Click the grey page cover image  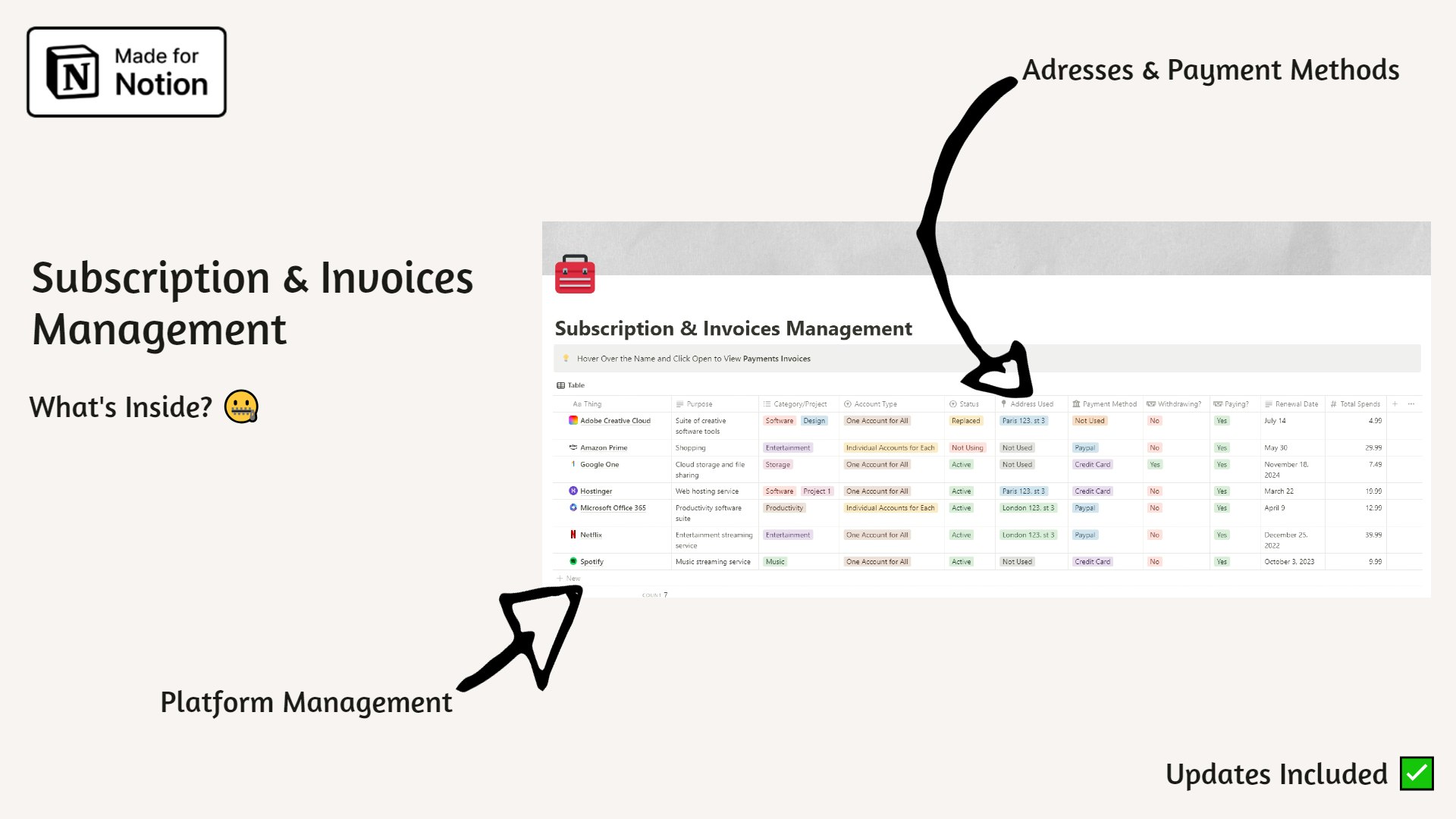986,248
